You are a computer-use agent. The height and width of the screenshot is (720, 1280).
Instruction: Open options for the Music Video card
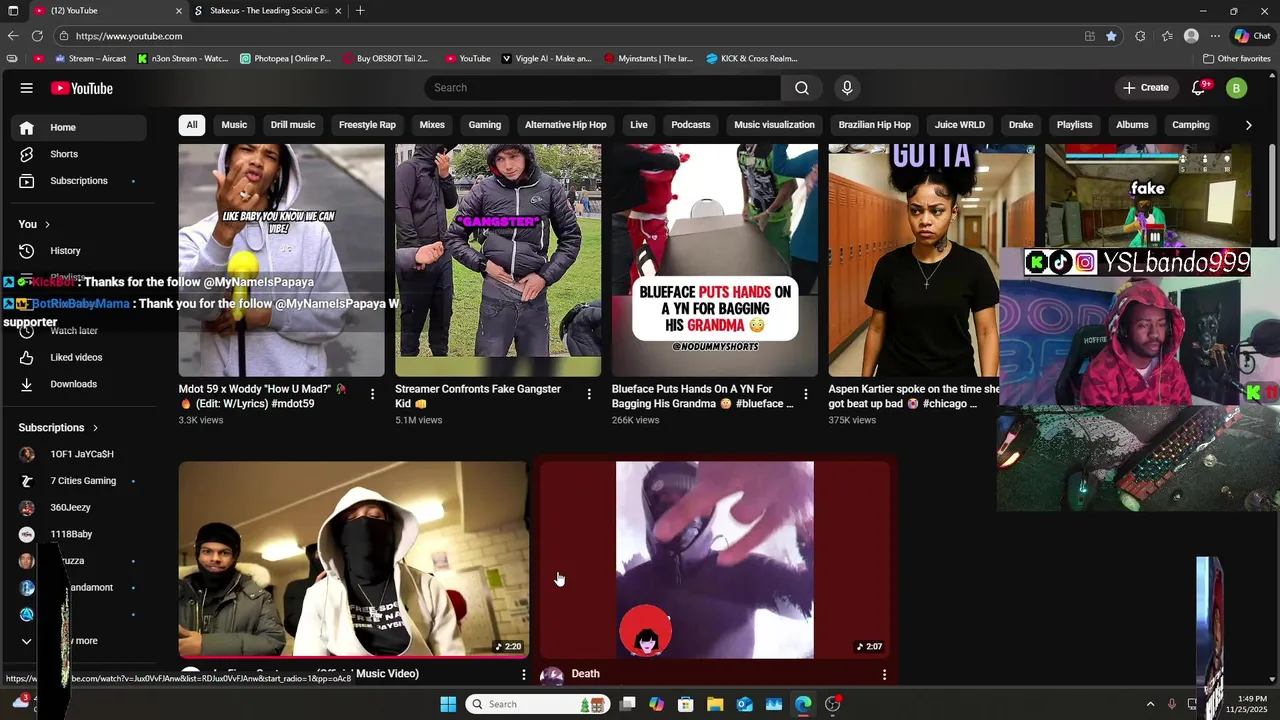523,675
